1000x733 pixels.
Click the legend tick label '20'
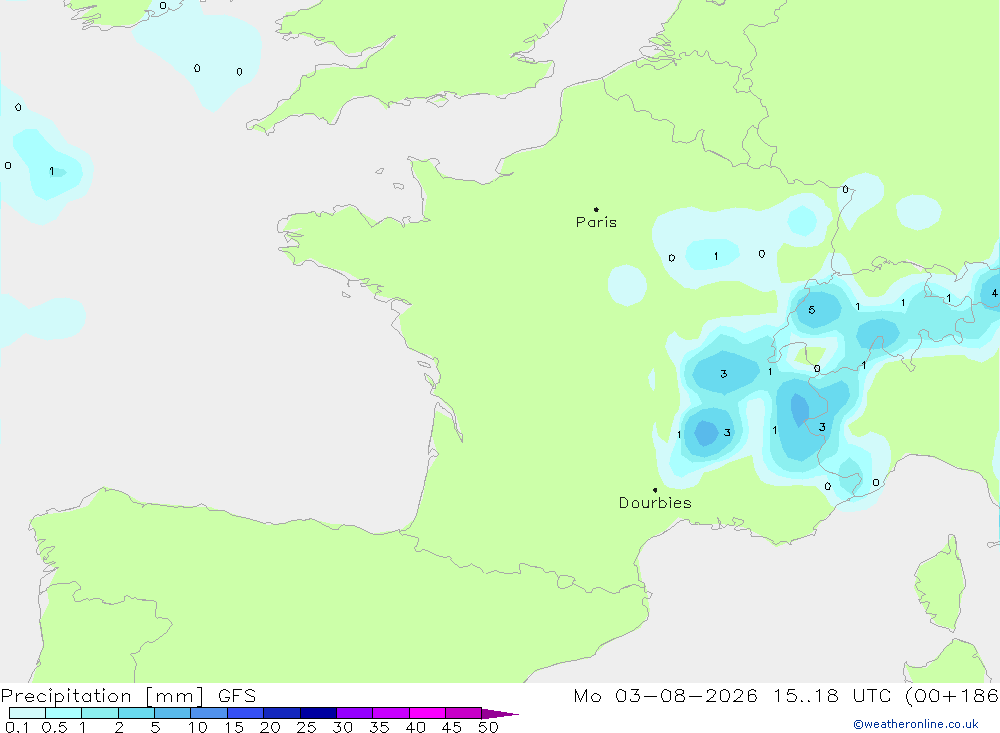coord(270,727)
